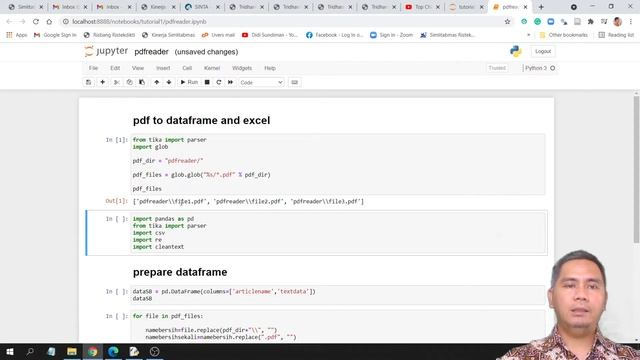Viewport: 640px width, 360px height.
Task: Reload the page
Action: 36,22
